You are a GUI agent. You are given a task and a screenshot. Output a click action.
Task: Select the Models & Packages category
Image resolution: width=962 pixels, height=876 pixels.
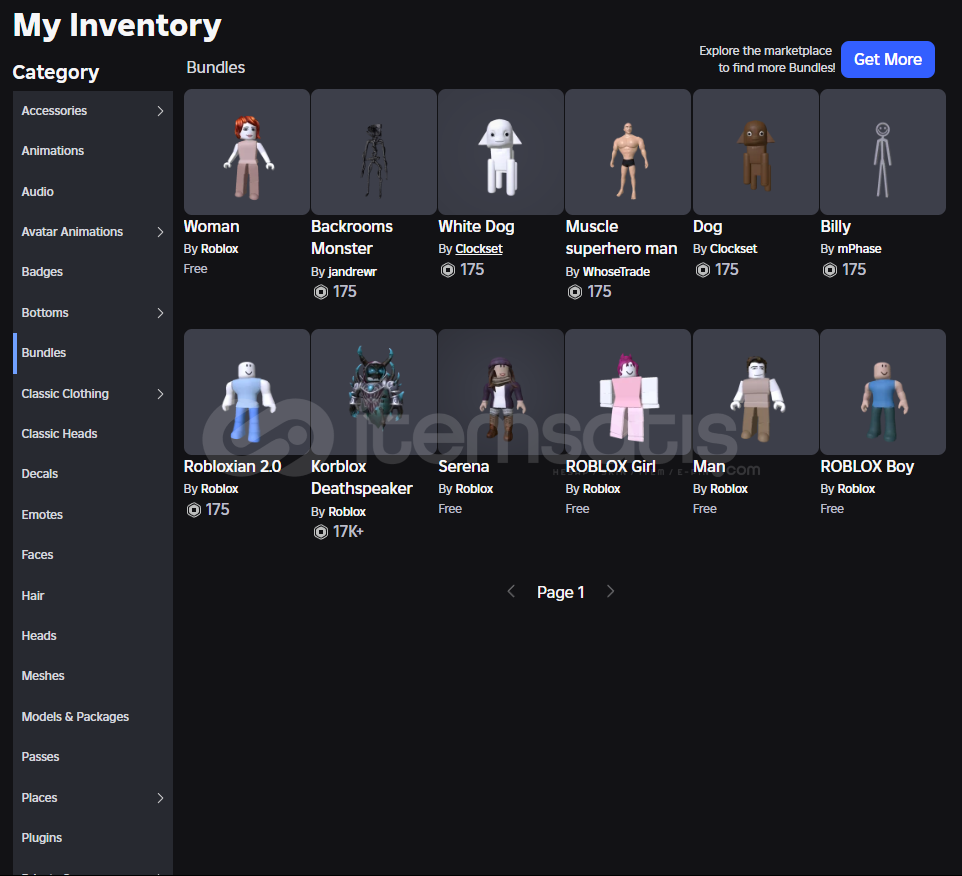93,717
